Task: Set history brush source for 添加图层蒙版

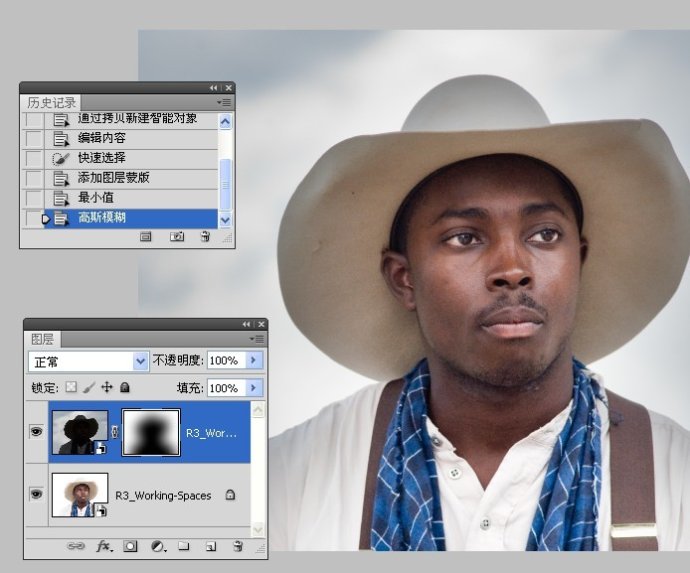Action: point(34,178)
